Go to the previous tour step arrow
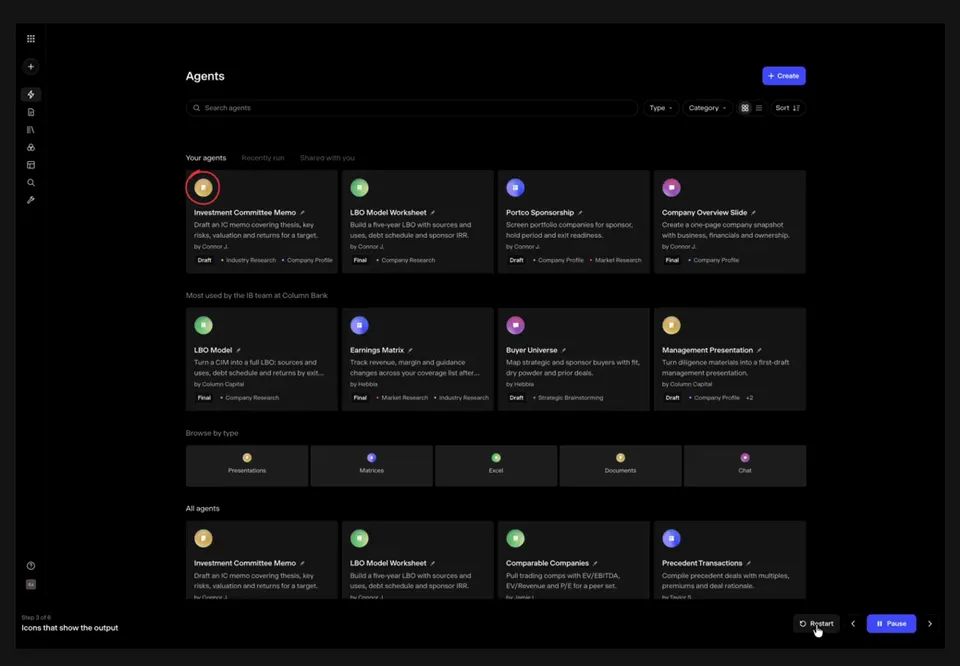The height and width of the screenshot is (666, 960). coord(853,624)
